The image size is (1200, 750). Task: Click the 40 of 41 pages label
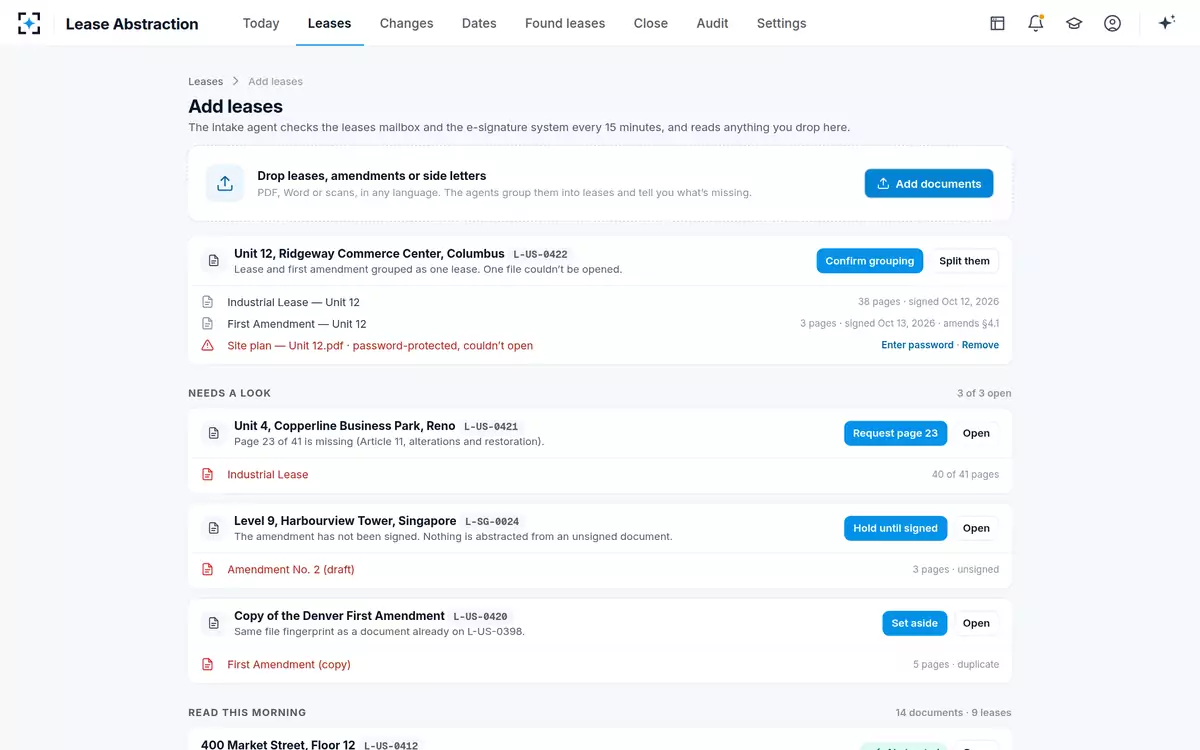[x=965, y=474]
